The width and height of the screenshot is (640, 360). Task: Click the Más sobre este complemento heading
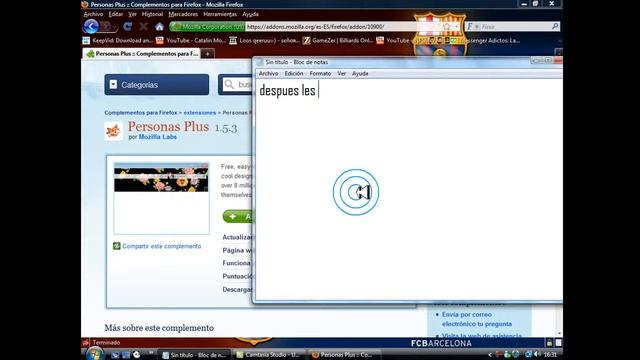point(159,328)
